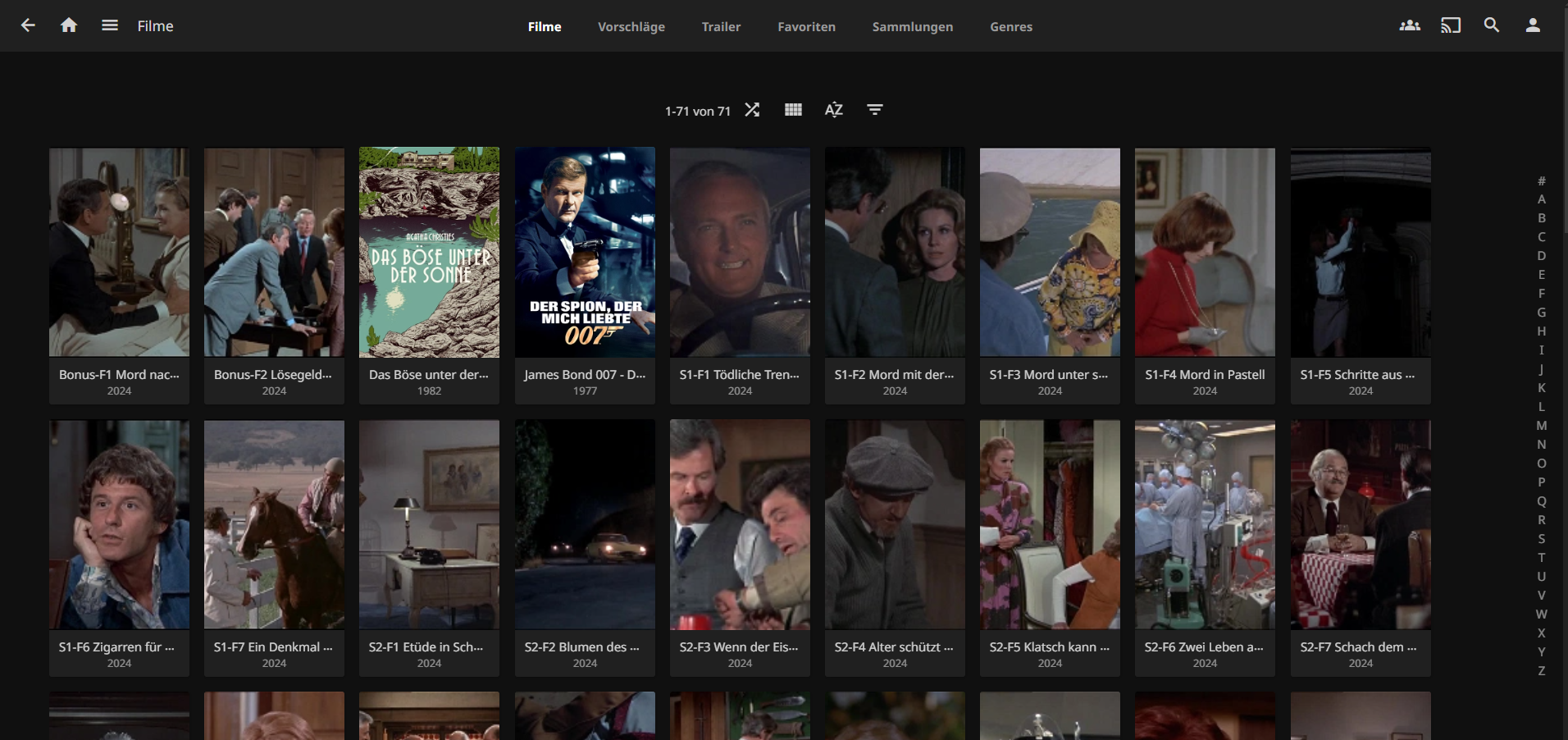
Task: Switch to the Vorschläge tab
Action: (x=631, y=27)
